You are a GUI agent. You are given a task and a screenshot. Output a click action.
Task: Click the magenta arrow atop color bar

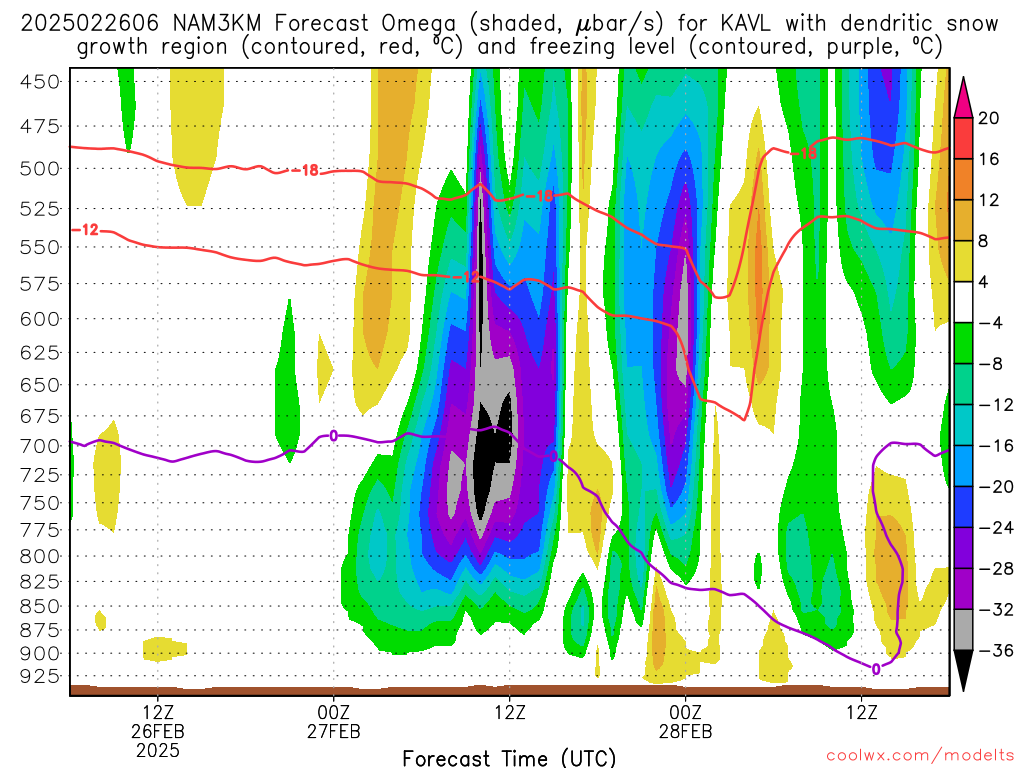963,97
